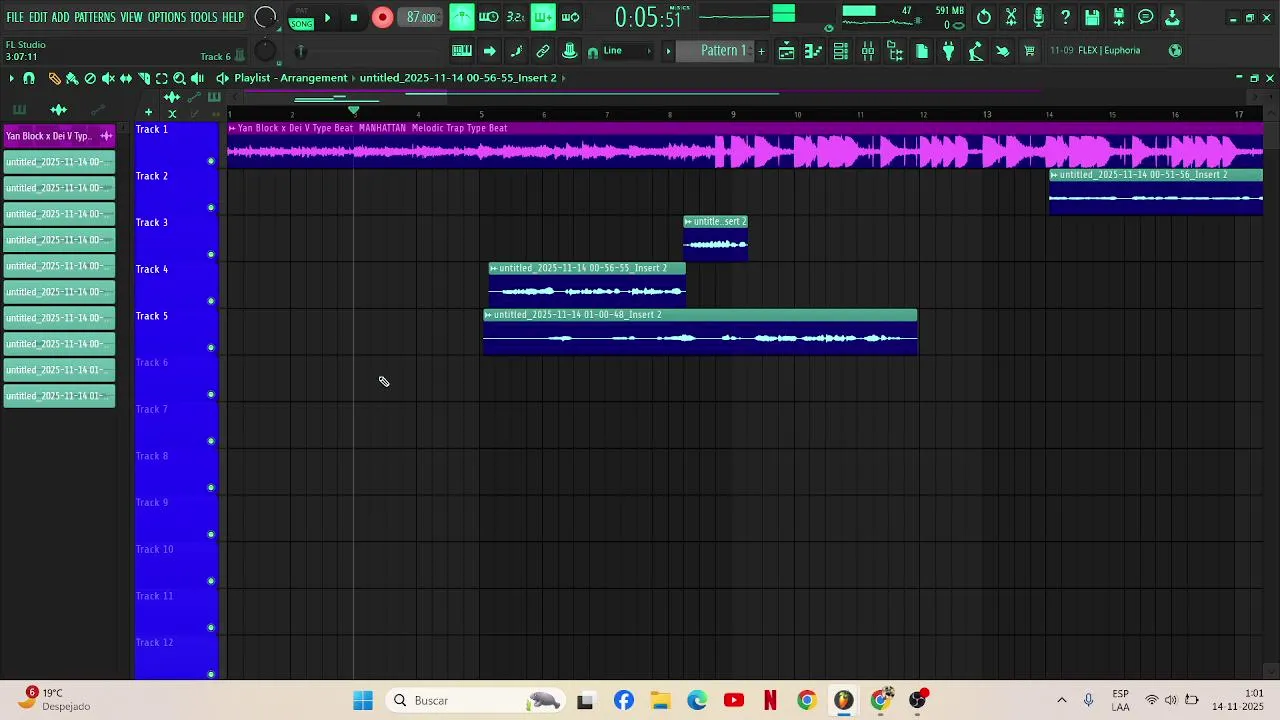Open the help question mark icon
Screen dimensions: 1280x720
[1065, 17]
